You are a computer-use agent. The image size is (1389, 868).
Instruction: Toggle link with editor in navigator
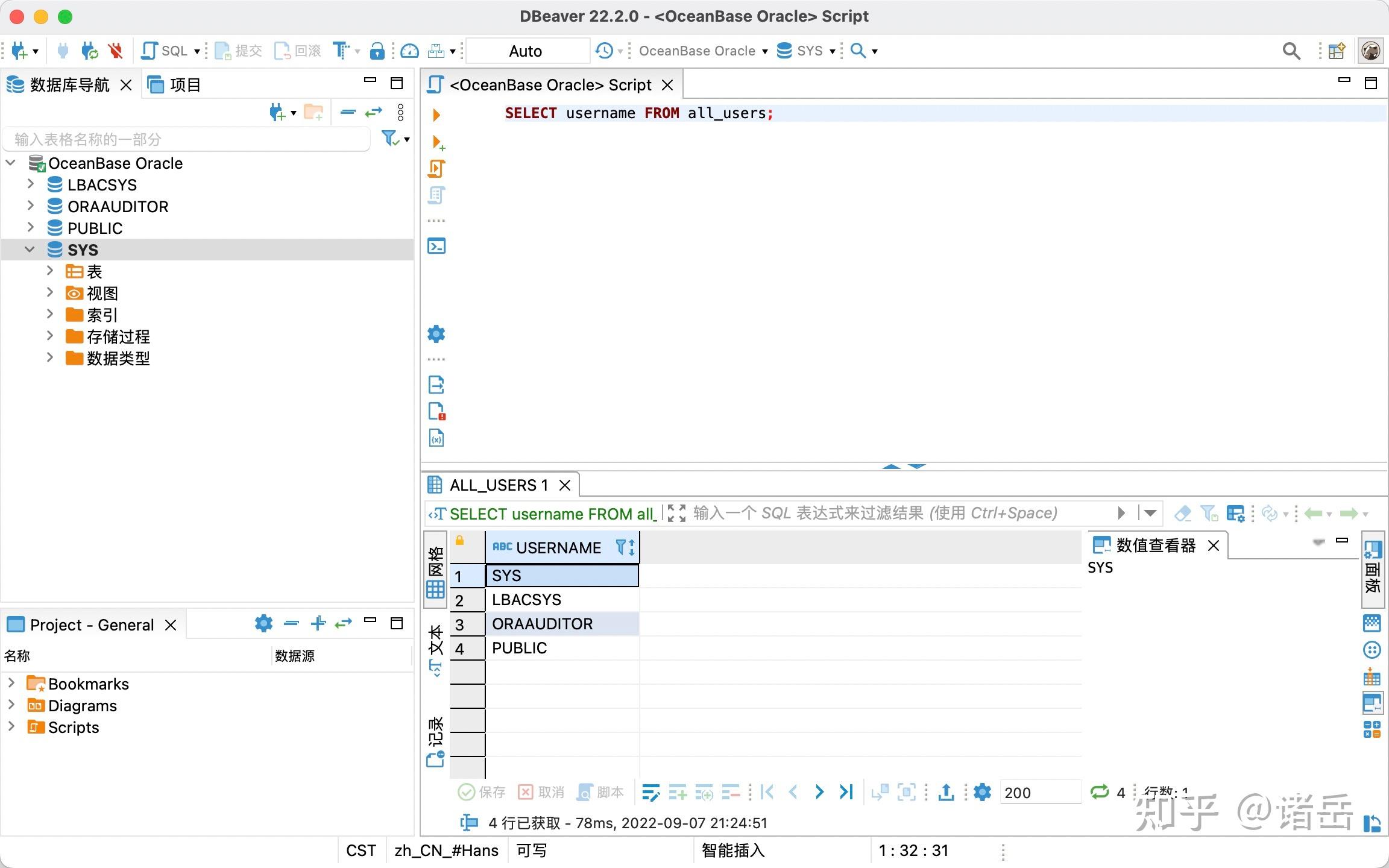click(374, 112)
